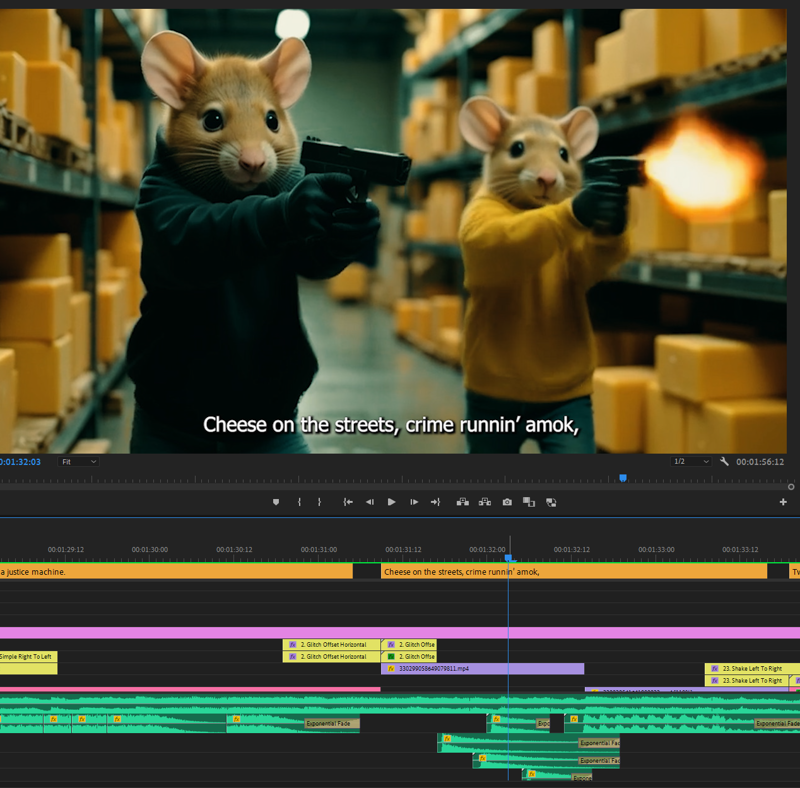This screenshot has width=800, height=788.
Task: Jump to the Out point with Go to Out
Action: [435, 502]
